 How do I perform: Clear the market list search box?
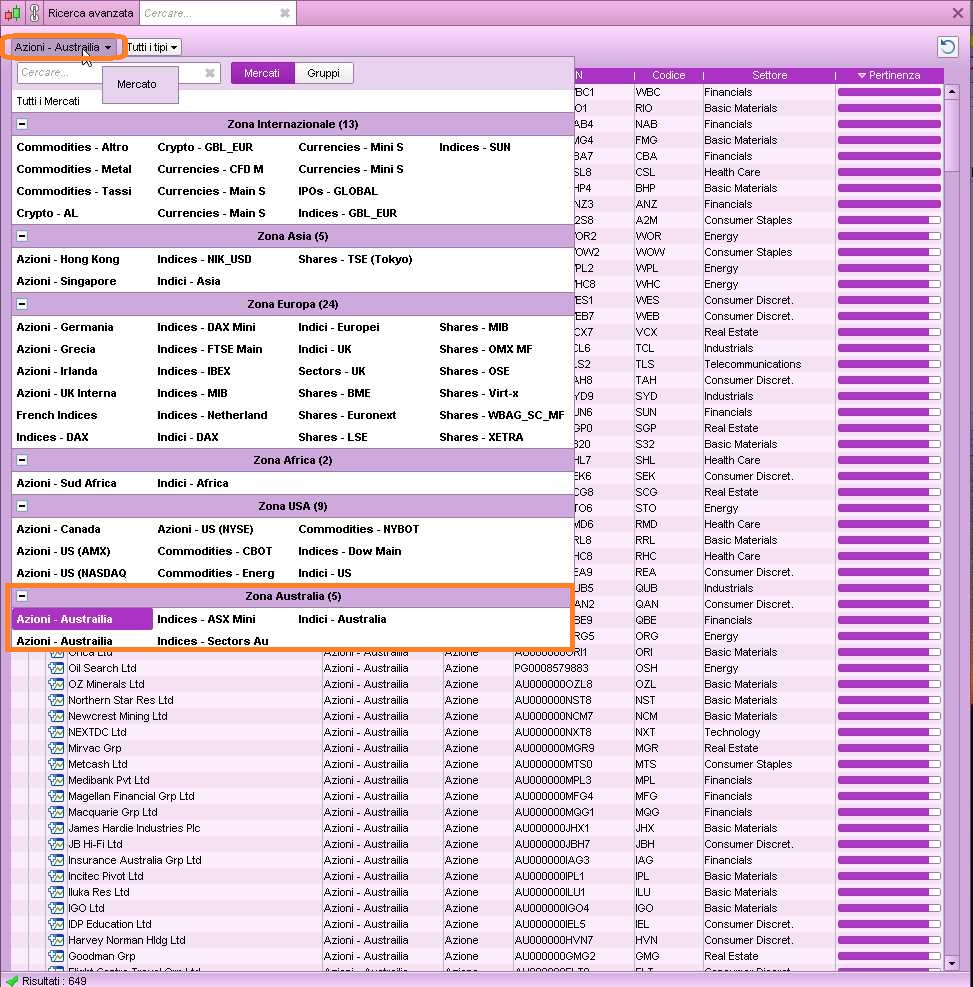[x=210, y=73]
